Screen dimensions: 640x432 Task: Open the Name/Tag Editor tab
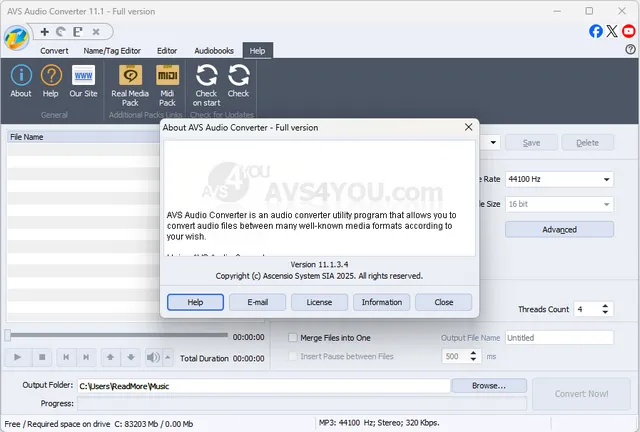[x=112, y=50]
